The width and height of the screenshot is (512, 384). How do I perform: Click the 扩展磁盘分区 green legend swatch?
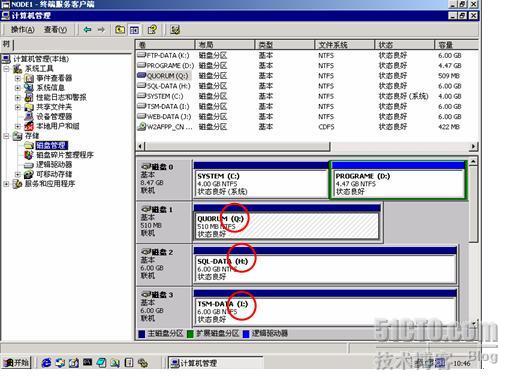click(x=190, y=334)
